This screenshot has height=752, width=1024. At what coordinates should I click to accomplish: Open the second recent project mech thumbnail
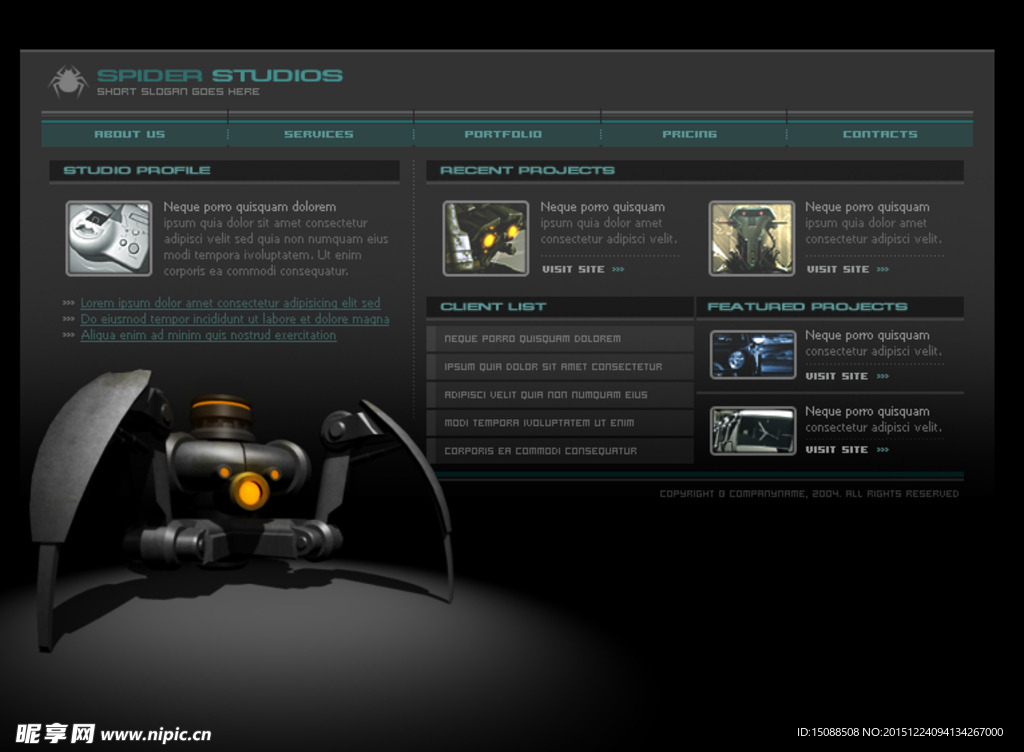752,238
